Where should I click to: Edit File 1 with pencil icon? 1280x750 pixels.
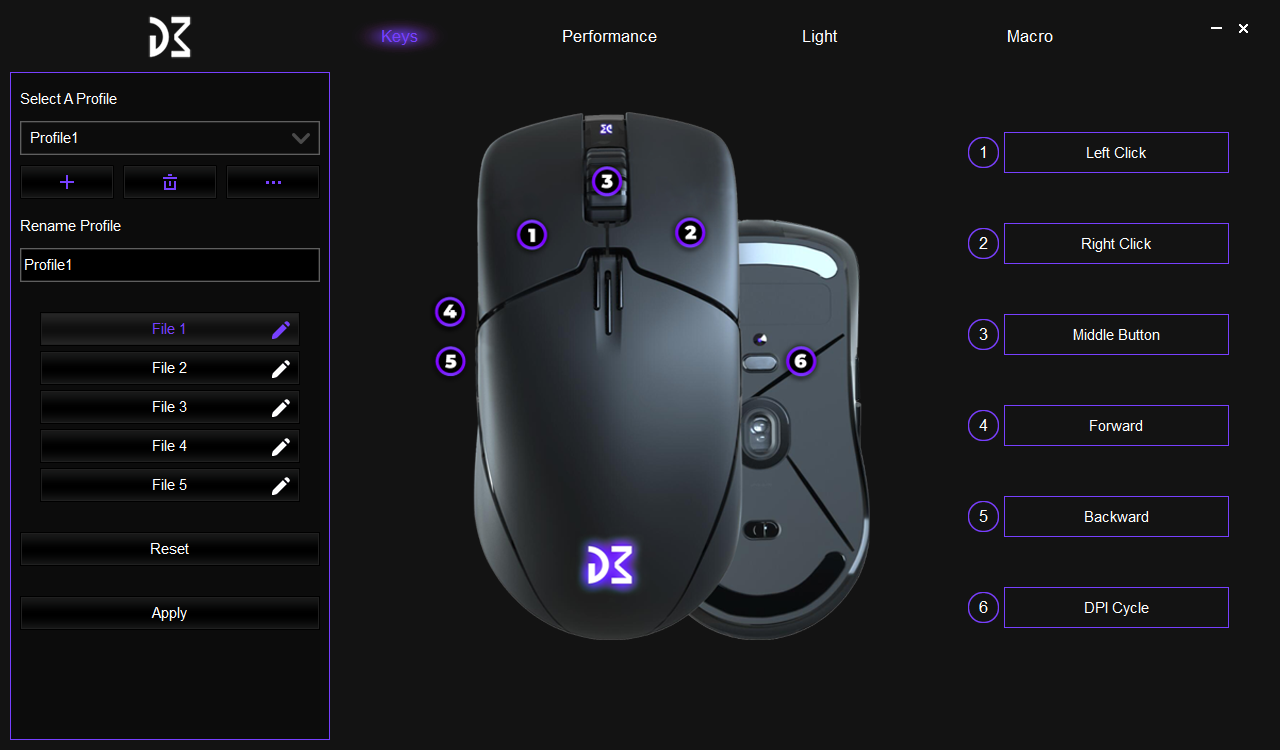[x=281, y=330]
